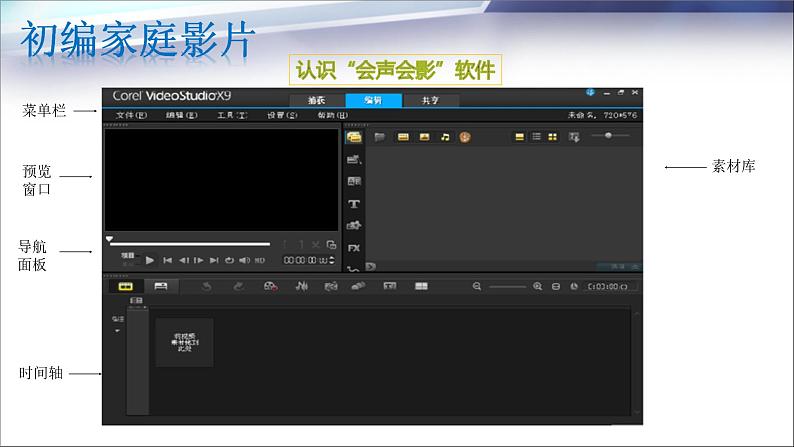Screen dimensions: 794x447
Task: Open the FX filter library category
Action: coord(354,248)
